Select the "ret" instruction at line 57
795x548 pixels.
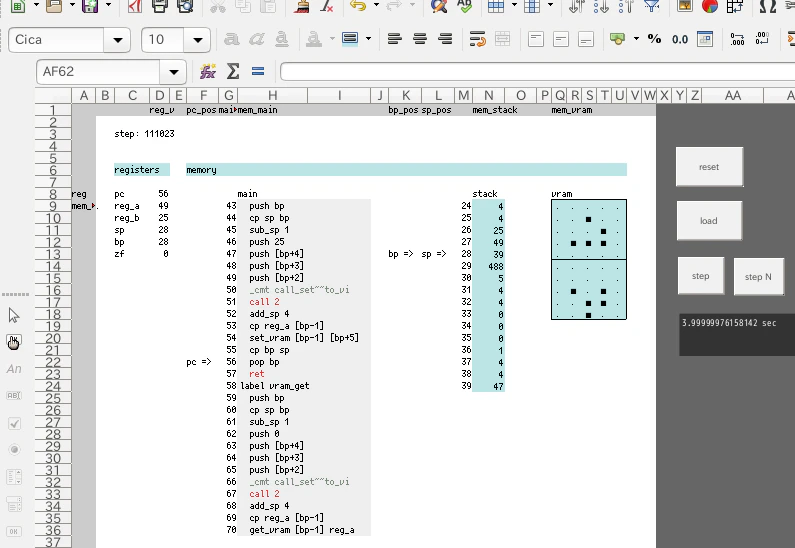(x=257, y=374)
